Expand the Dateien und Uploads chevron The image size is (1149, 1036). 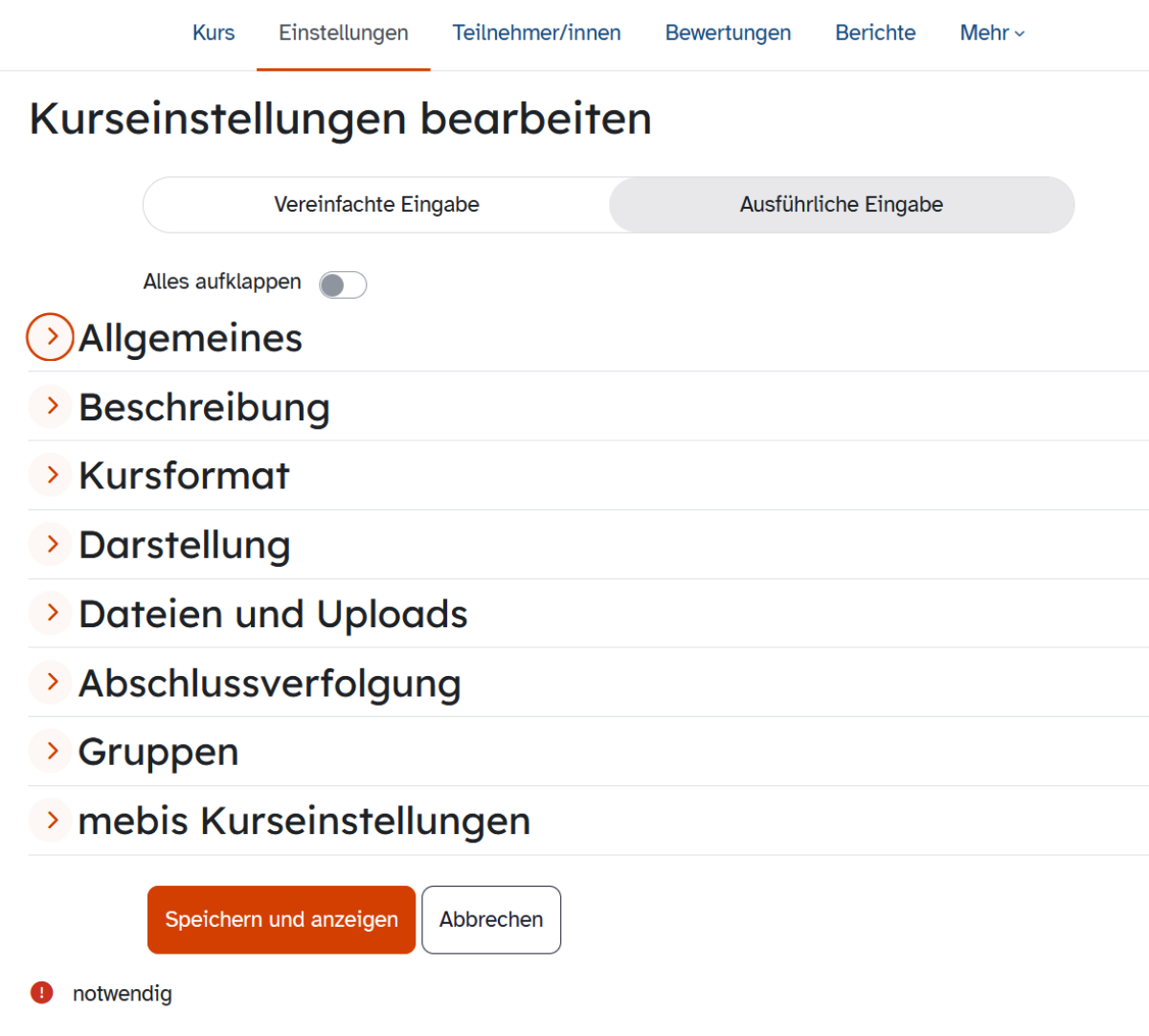click(51, 613)
